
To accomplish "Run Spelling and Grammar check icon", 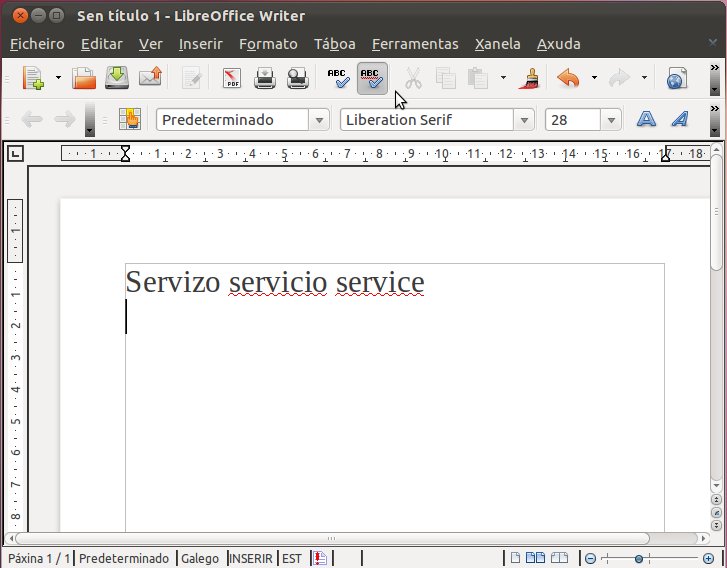I will pos(338,78).
